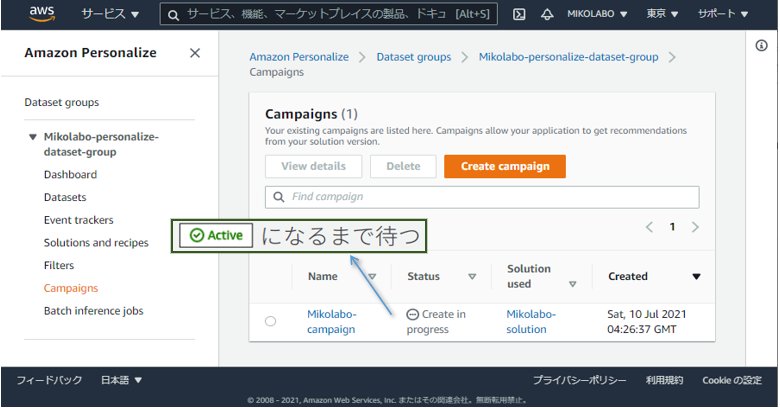
Task: Go to previous campaigns page
Action: pos(649,227)
